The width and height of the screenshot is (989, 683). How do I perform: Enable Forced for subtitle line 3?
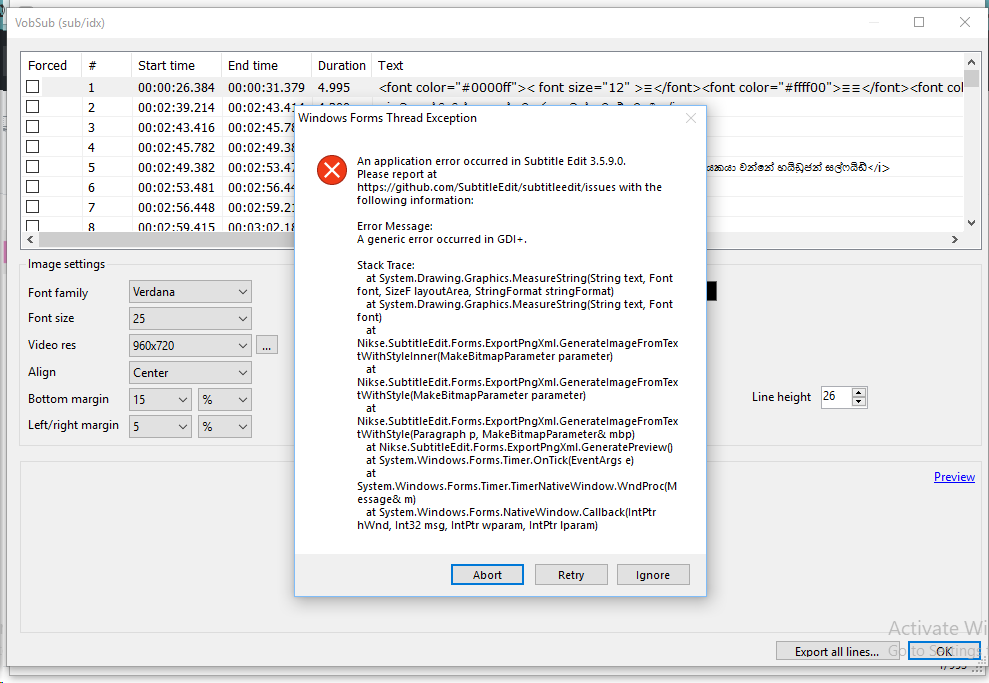[33, 125]
